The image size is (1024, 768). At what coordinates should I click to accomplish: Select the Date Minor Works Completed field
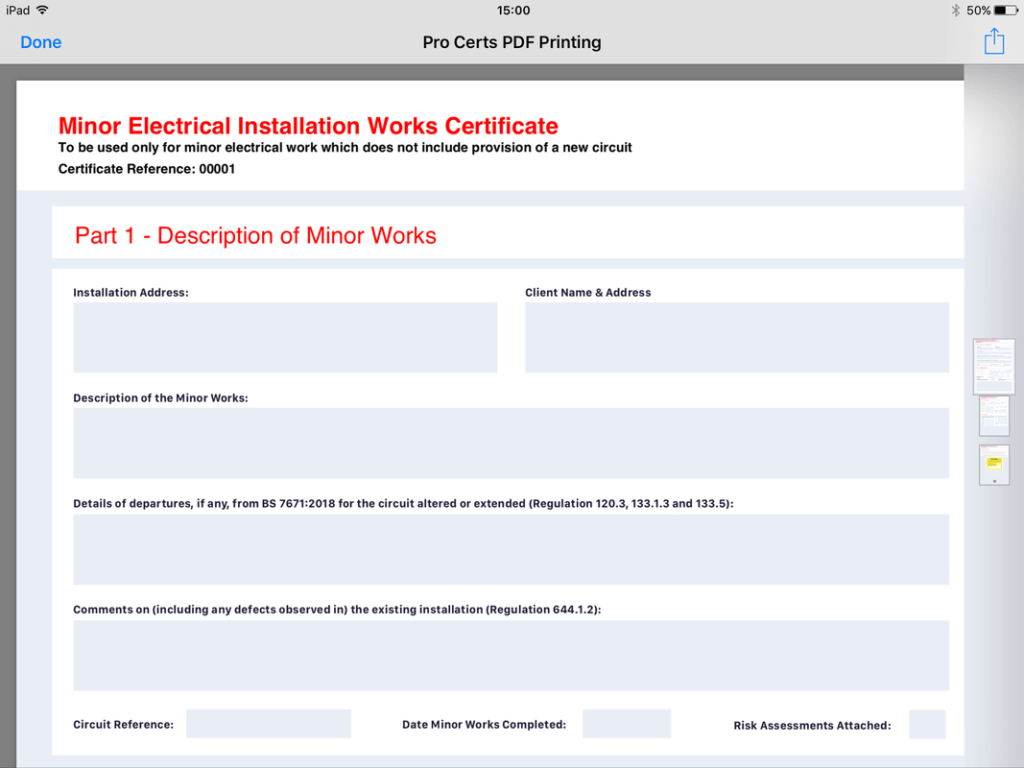click(x=626, y=724)
